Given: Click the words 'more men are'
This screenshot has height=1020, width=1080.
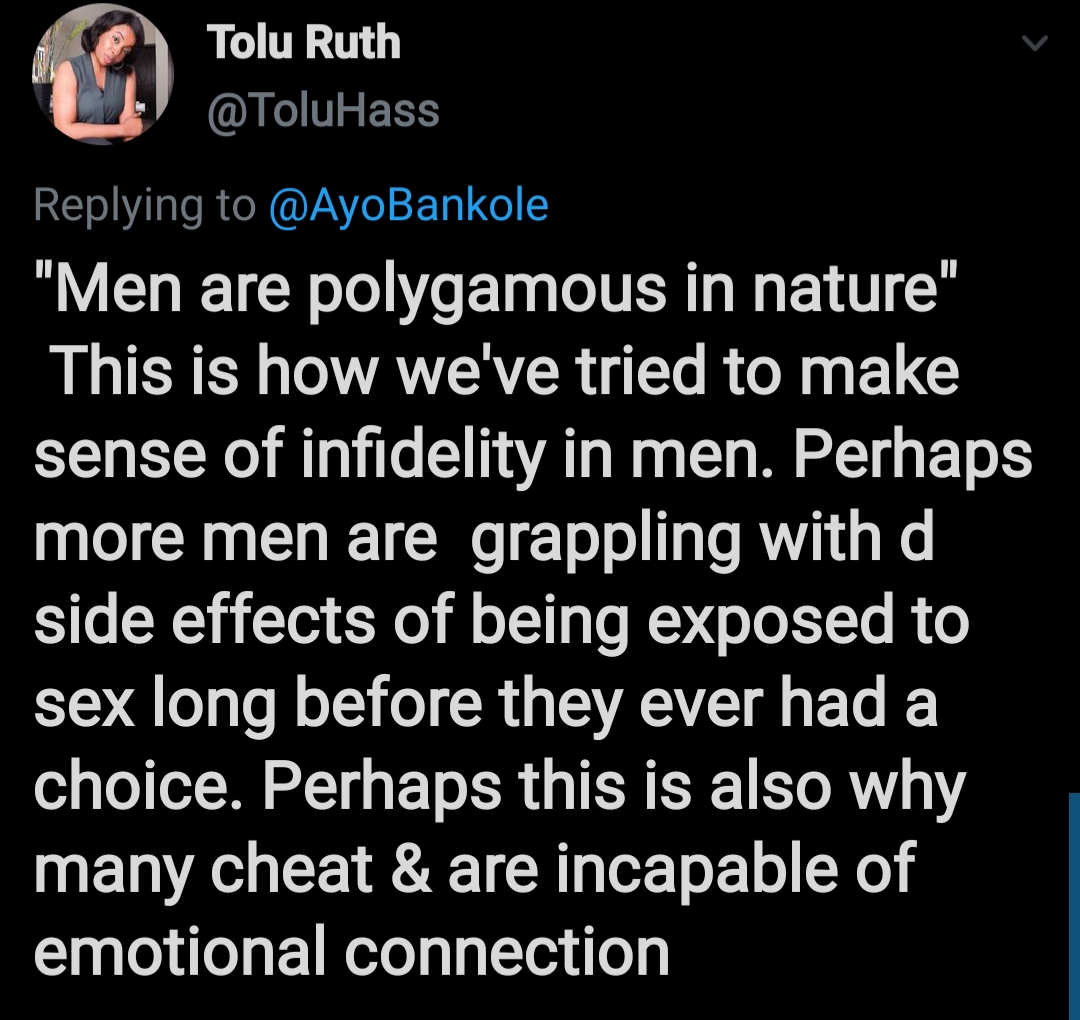Looking at the screenshot, I should 235,539.
